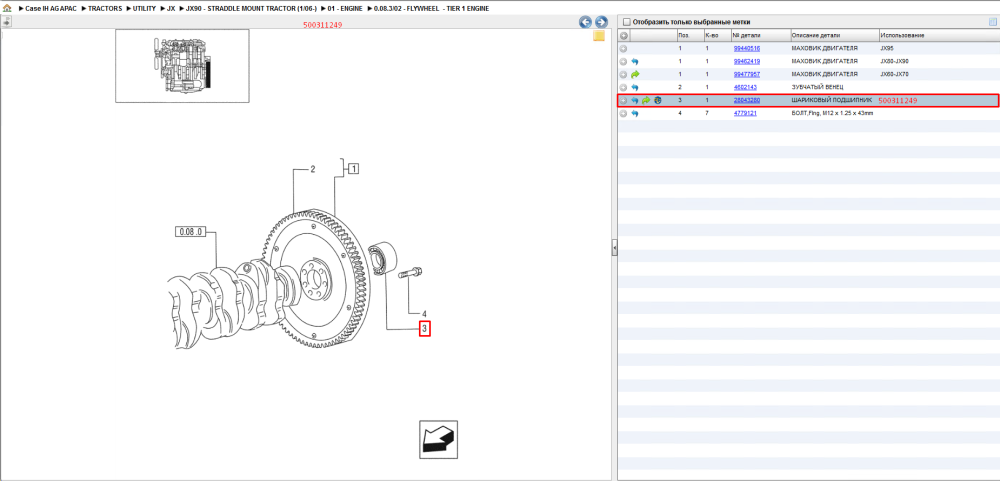Select 'БОЛТ,Flng, M12 x 1.25 x 43mm' cell
This screenshot has height=481, width=1000.
coord(832,114)
